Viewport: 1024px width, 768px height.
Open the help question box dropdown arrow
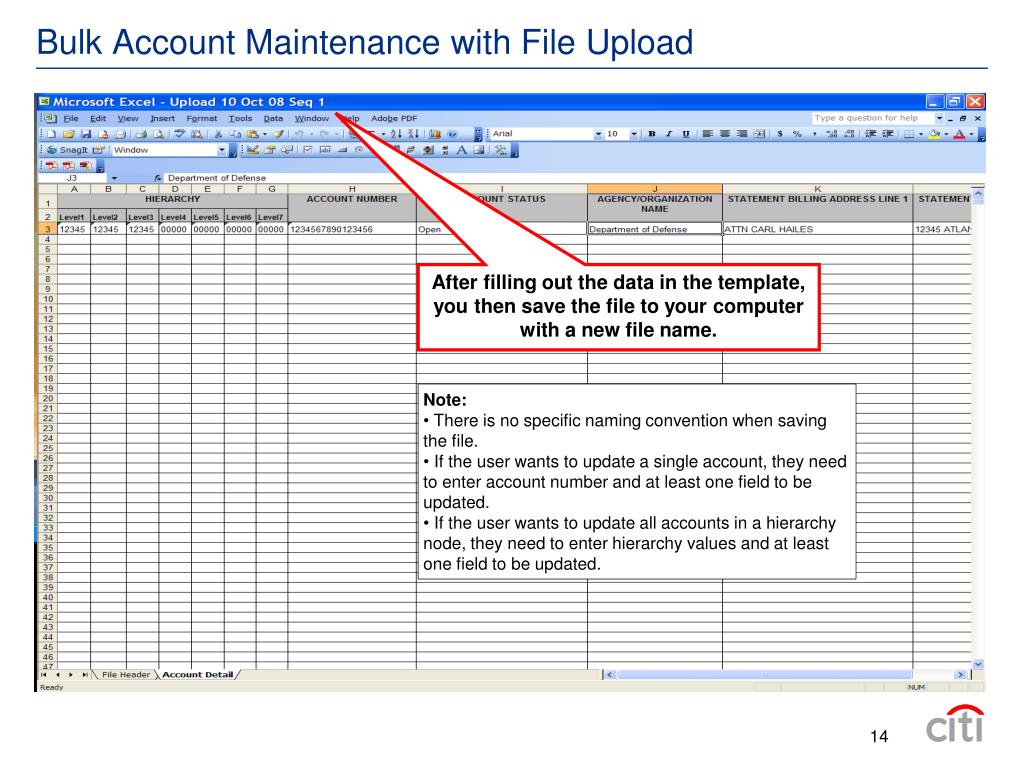coord(939,118)
